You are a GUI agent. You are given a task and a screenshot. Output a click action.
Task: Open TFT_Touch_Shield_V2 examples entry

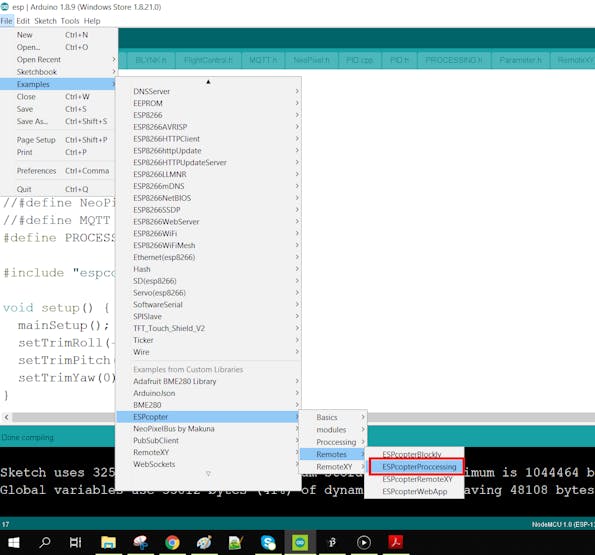coord(208,328)
